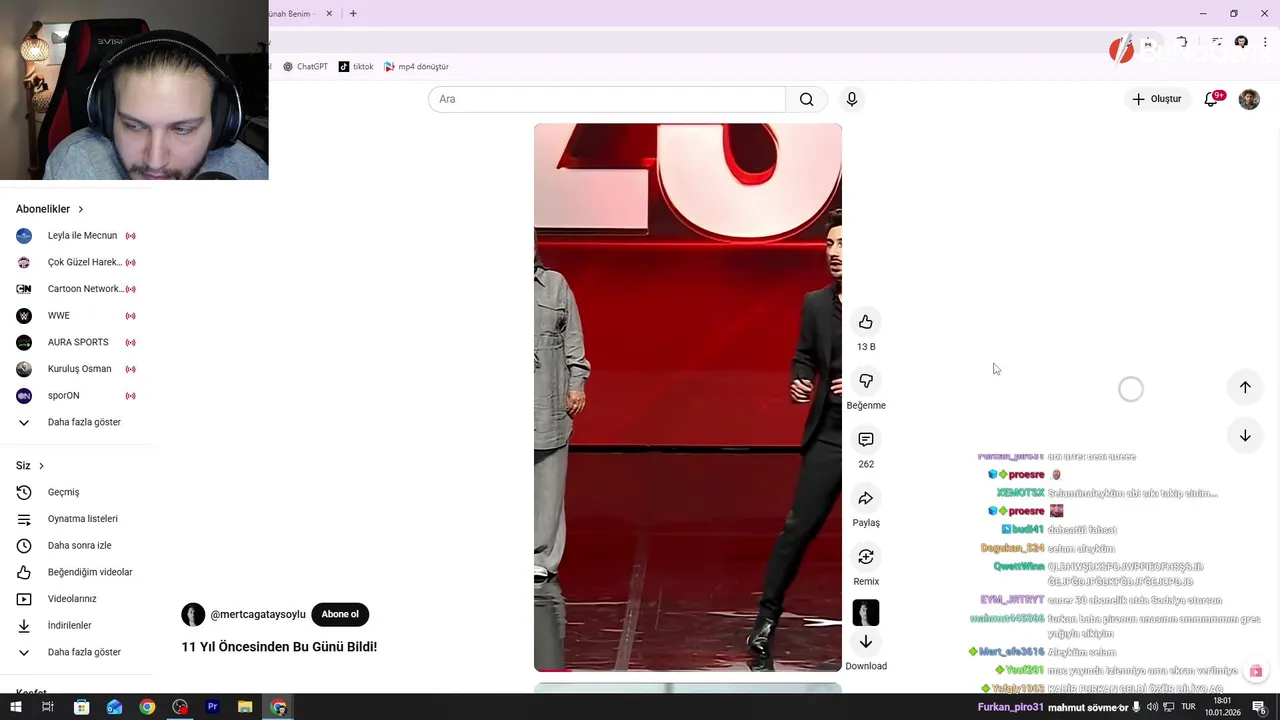Open Geçmiş history
The width and height of the screenshot is (1280, 720).
click(76, 492)
